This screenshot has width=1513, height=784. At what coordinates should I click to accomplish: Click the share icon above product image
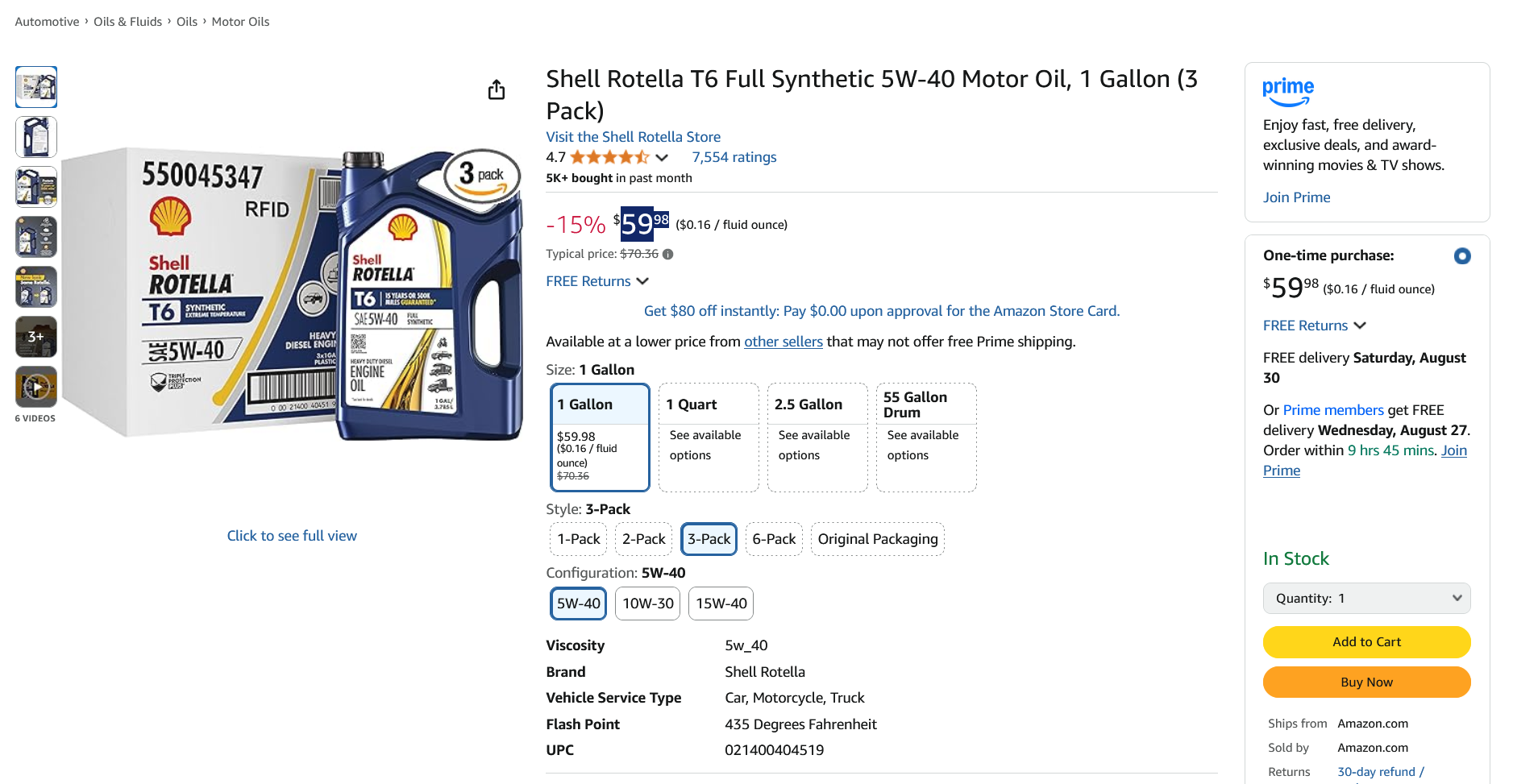[497, 89]
